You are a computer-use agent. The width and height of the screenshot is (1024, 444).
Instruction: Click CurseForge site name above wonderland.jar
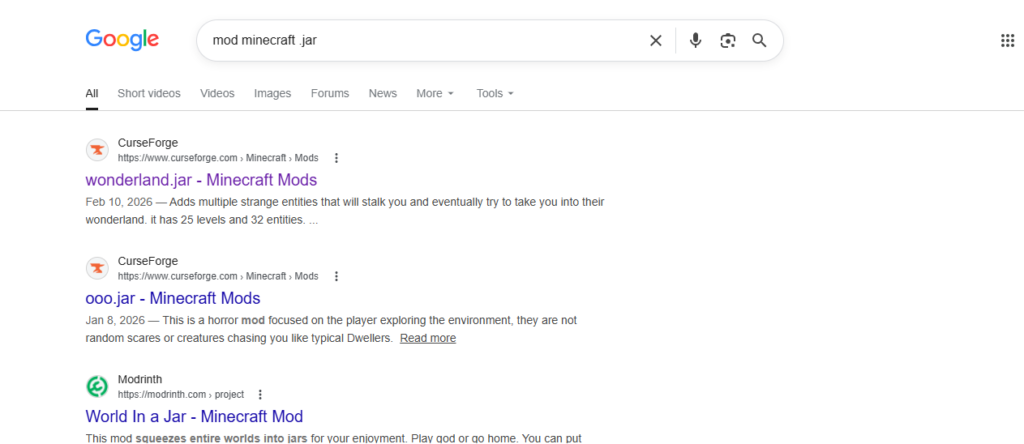(148, 142)
